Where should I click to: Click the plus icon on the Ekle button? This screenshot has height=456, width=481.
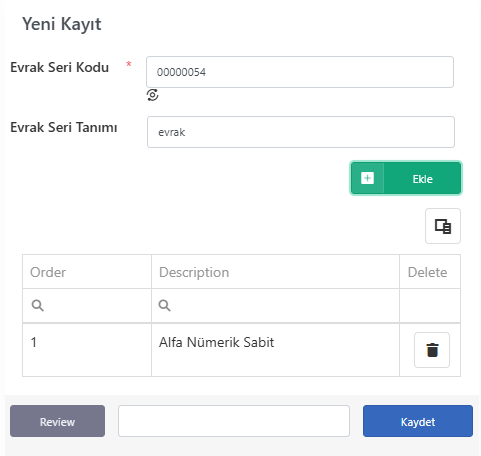pos(367,178)
